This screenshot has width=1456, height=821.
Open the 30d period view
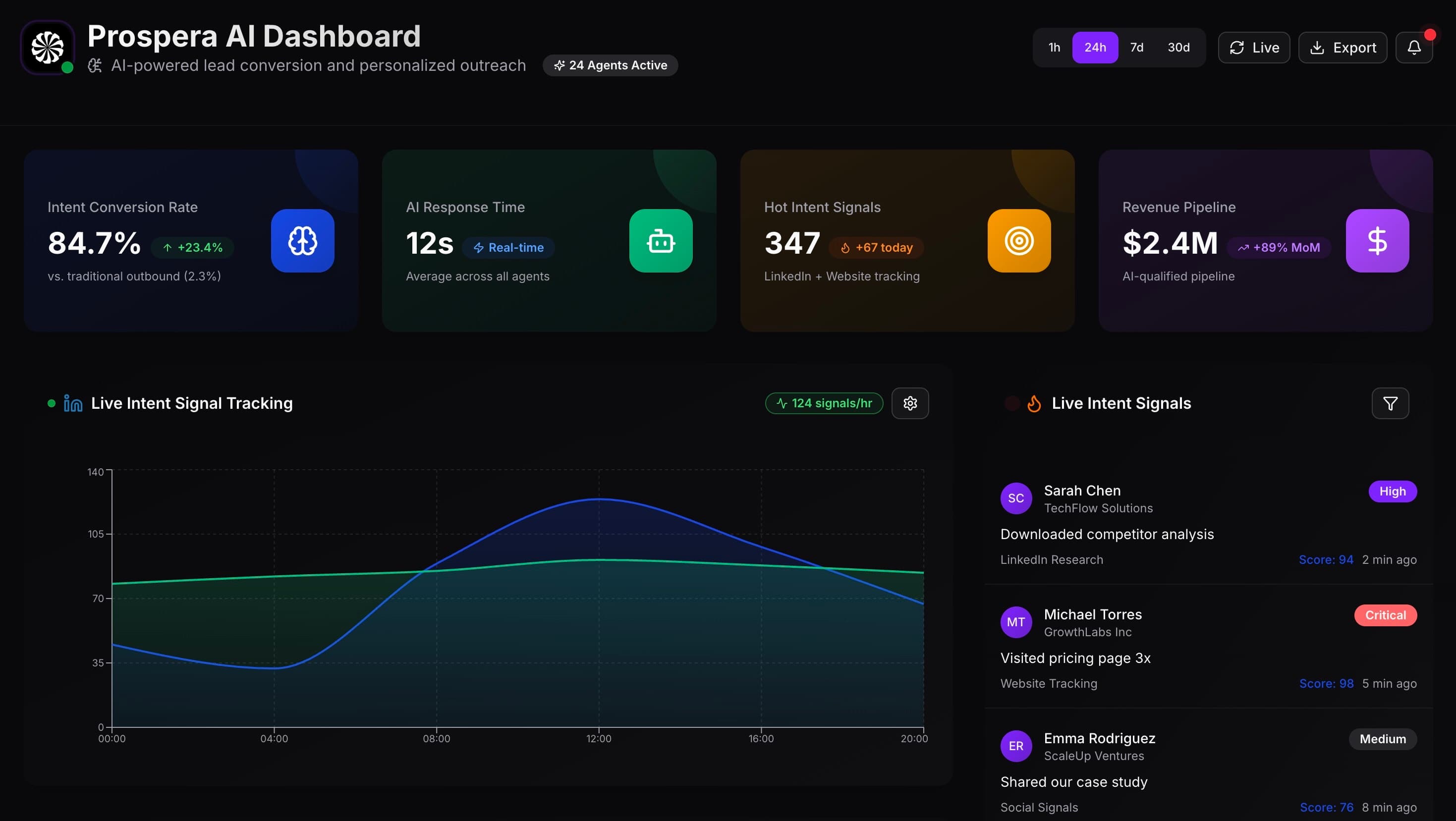tap(1178, 48)
